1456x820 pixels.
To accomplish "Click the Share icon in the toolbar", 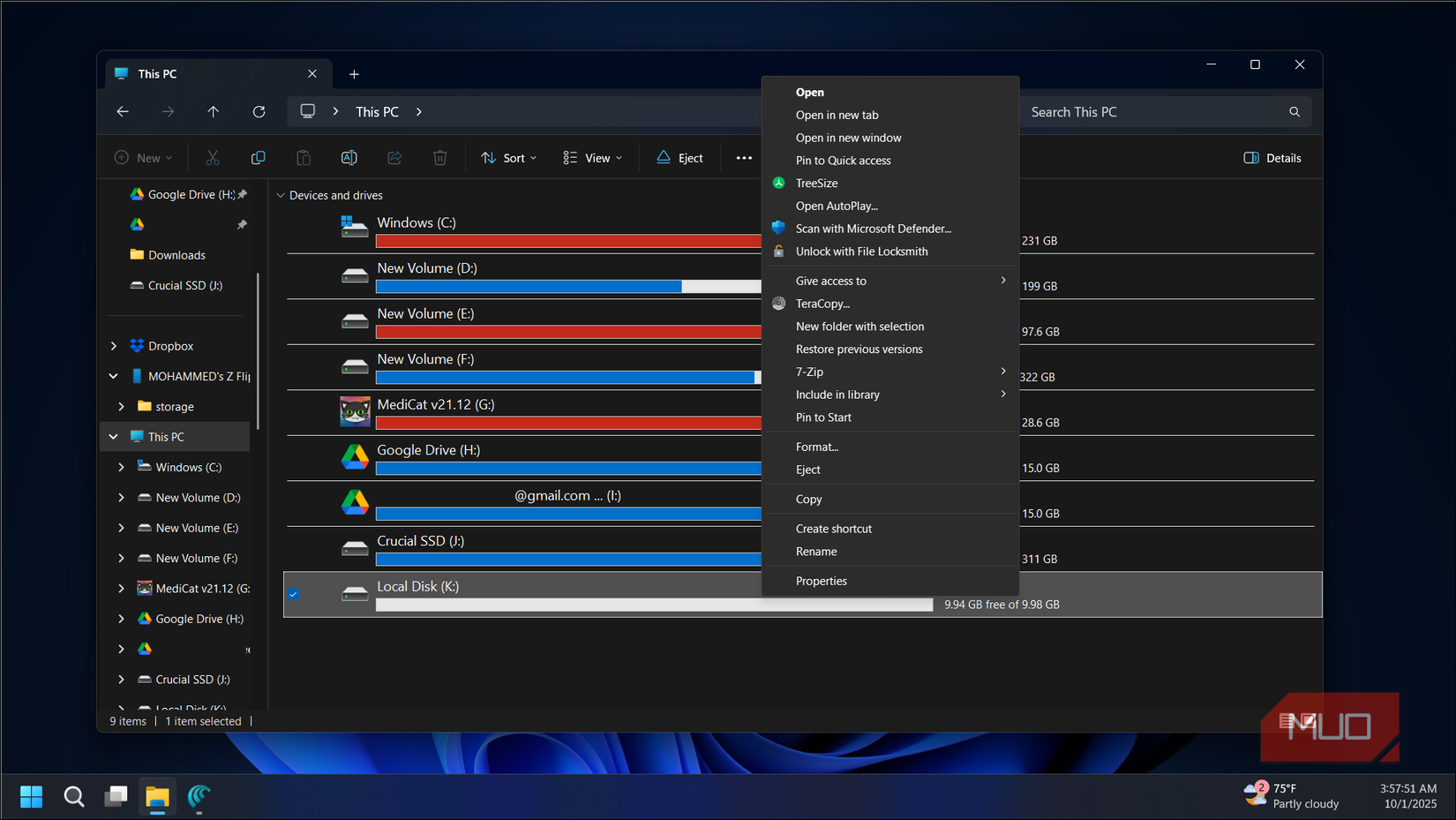I will [x=394, y=157].
